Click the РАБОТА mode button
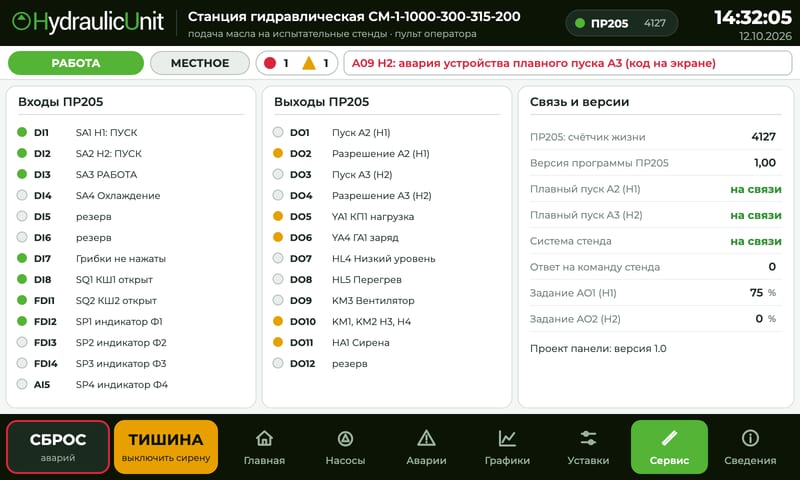This screenshot has width=800, height=480. (x=76, y=63)
